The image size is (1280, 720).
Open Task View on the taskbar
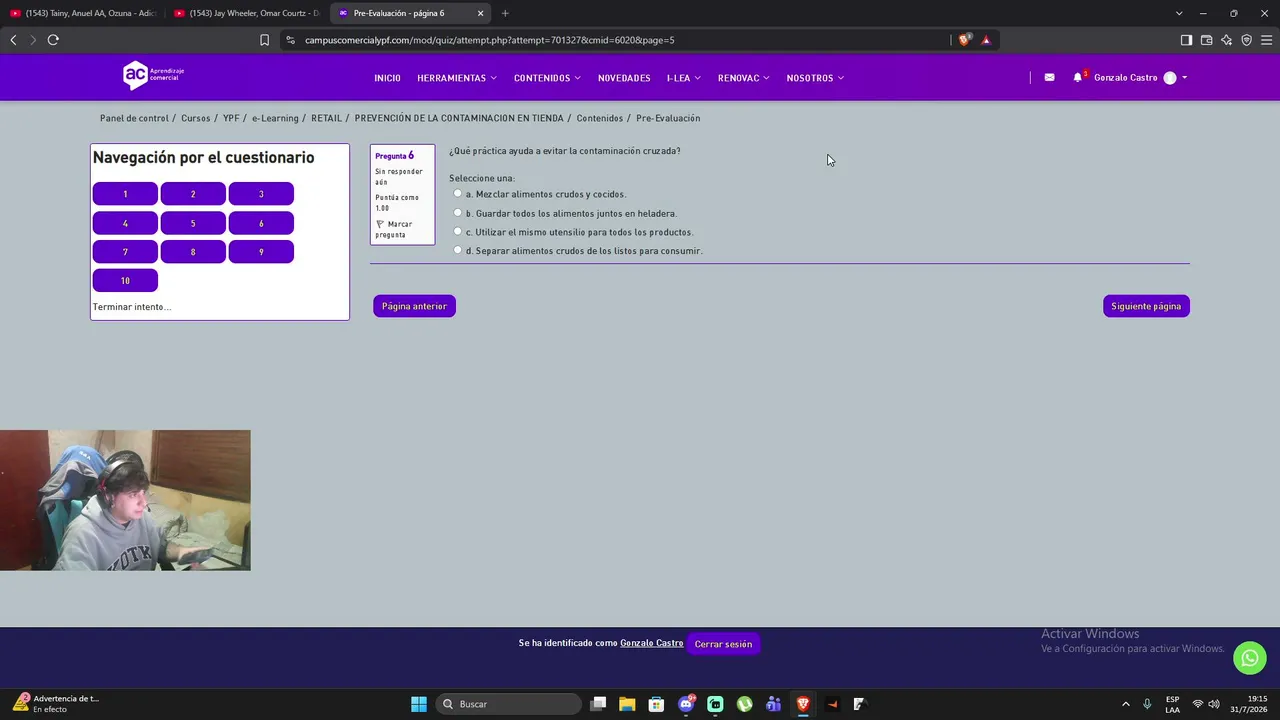598,704
